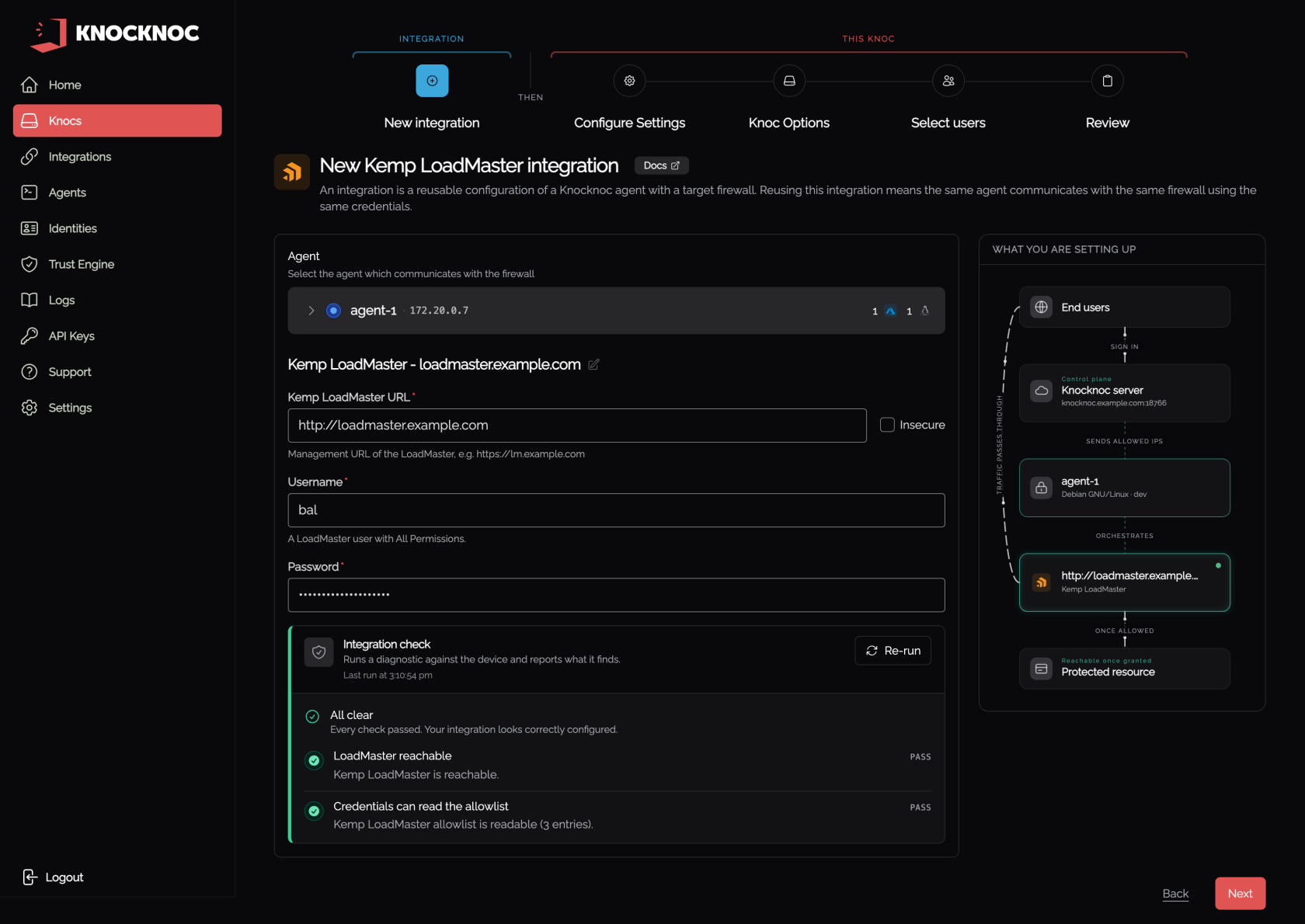This screenshot has width=1305, height=924.
Task: Open the Trust Engine menu item
Action: coord(117,264)
